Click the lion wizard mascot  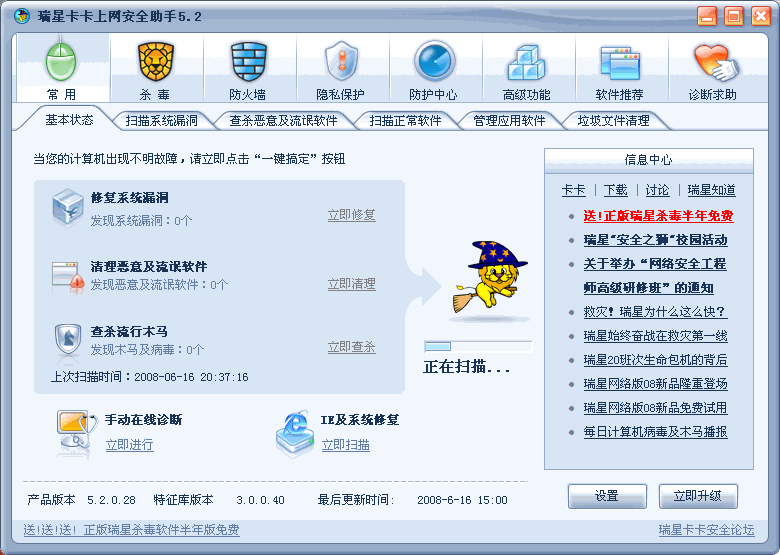490,278
